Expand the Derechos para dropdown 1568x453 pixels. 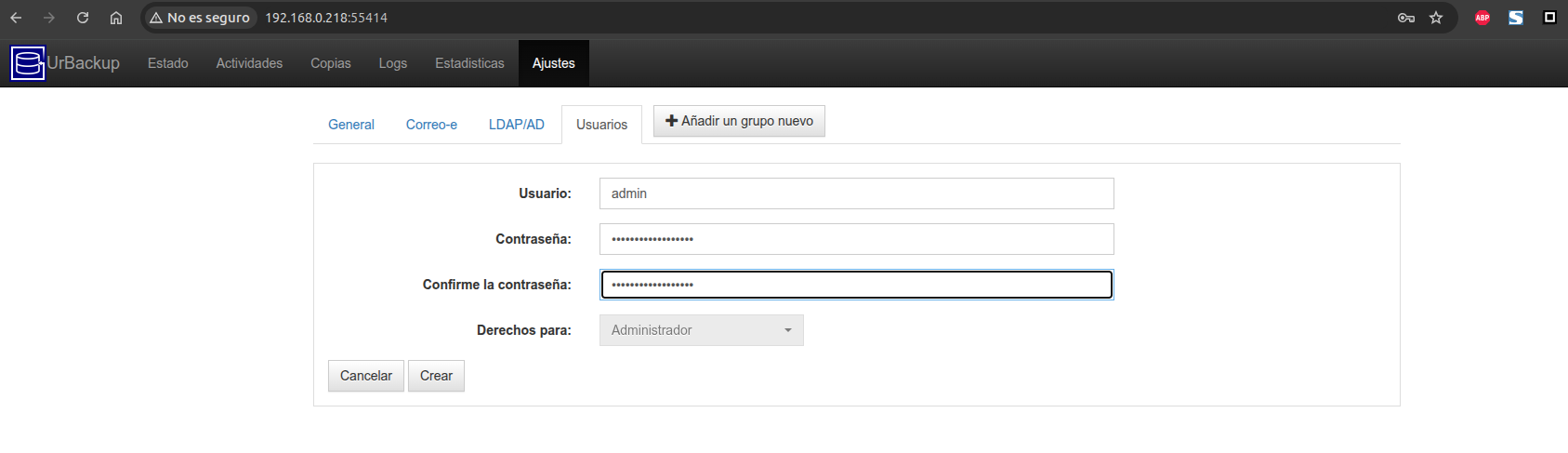click(x=701, y=330)
